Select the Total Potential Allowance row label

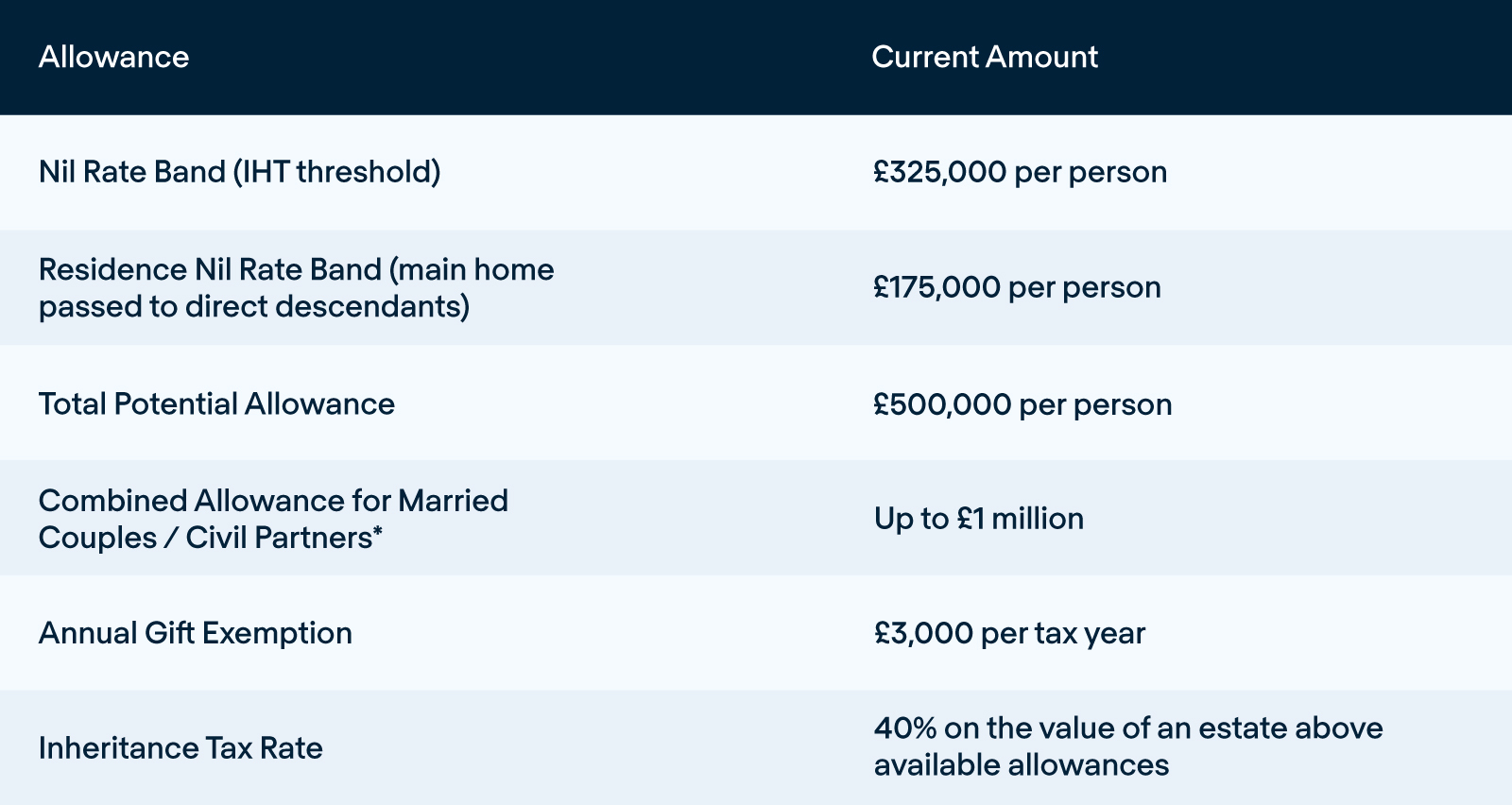(x=216, y=403)
